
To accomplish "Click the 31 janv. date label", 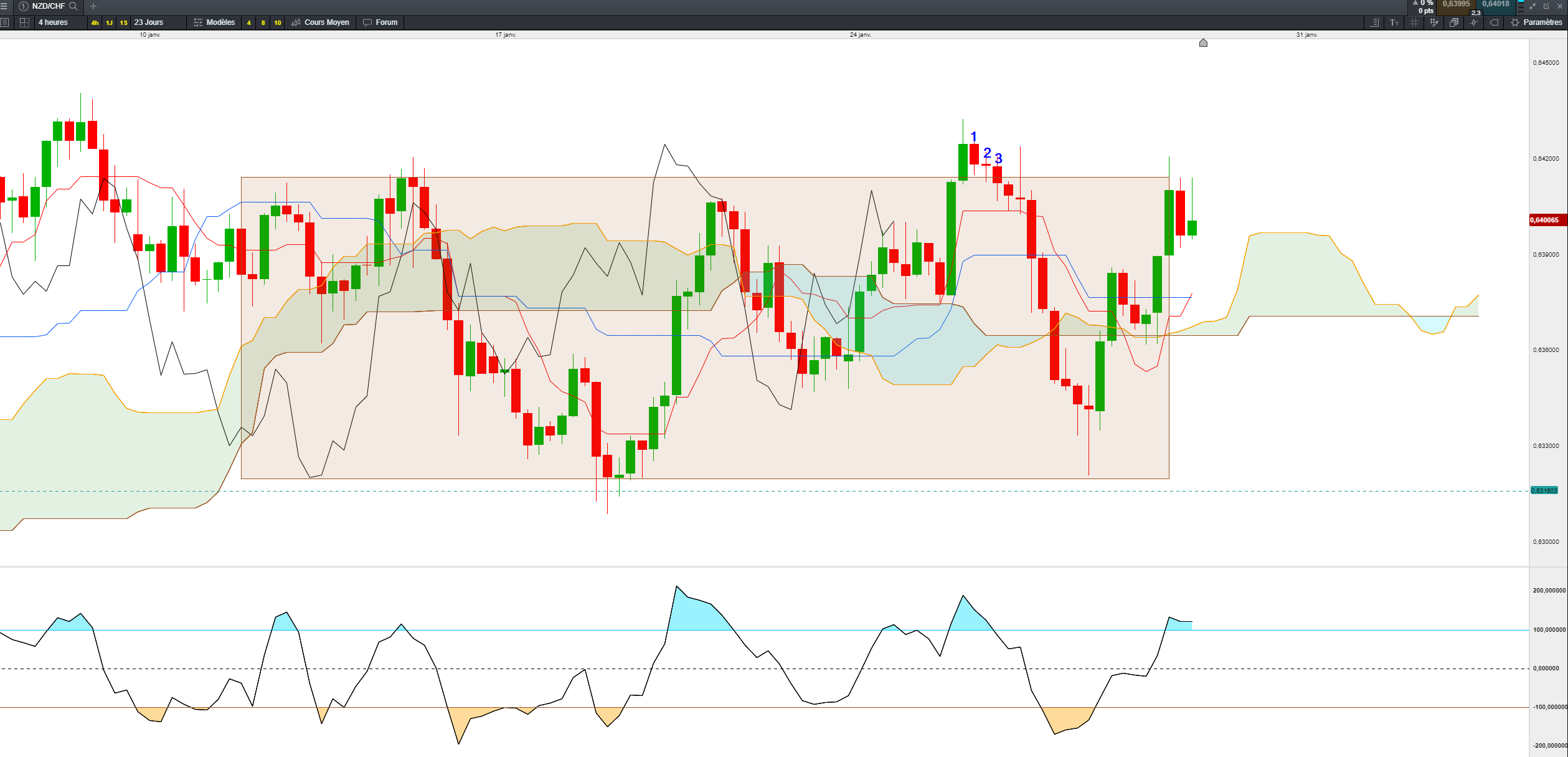I will (1307, 35).
